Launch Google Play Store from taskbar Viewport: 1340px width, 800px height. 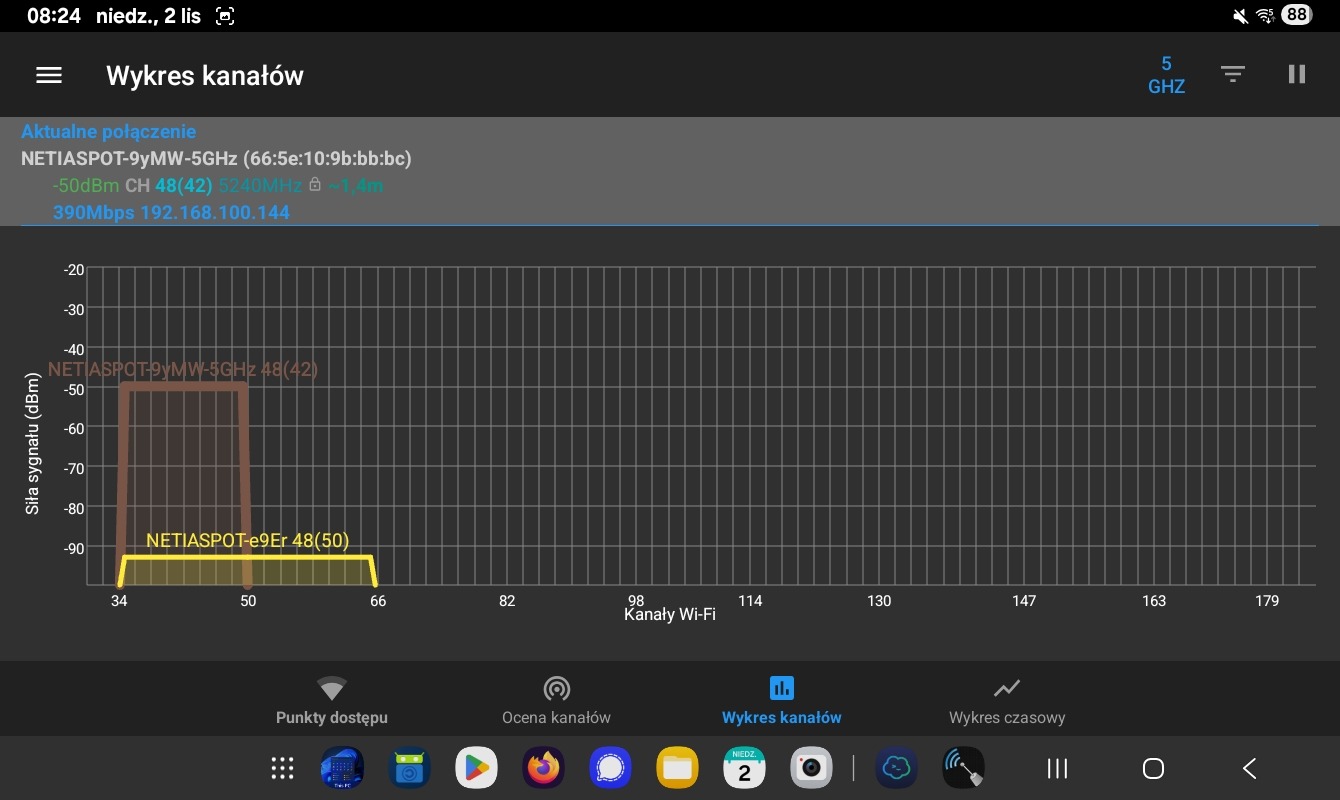coord(476,768)
